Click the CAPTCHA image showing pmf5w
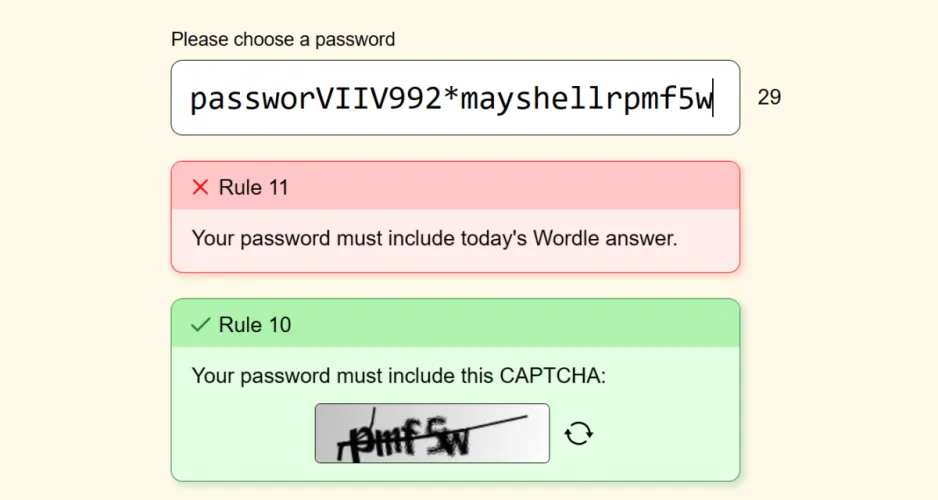This screenshot has width=938, height=500. click(432, 433)
